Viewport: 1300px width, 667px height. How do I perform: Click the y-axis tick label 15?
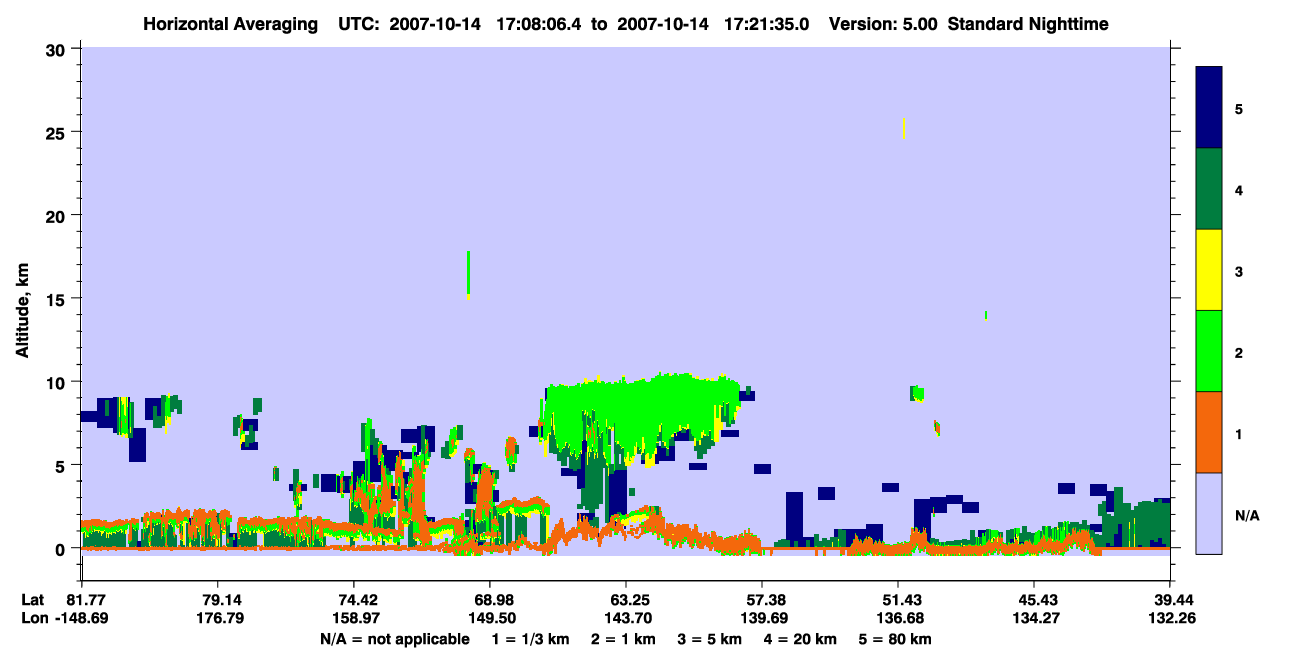[58, 298]
